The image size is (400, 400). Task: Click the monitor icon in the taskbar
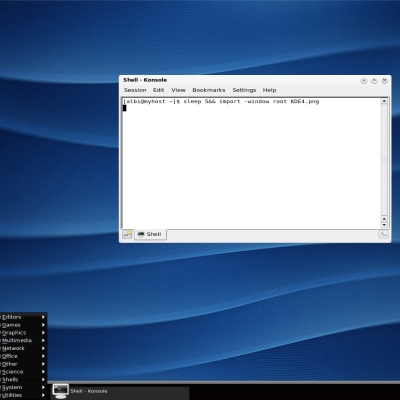[x=60, y=391]
